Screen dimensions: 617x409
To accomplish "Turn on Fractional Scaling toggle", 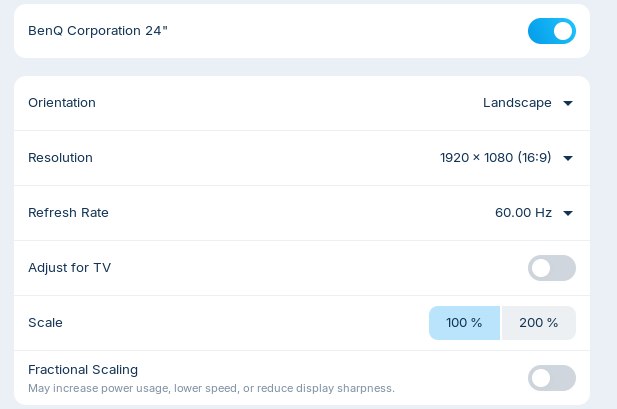I will point(551,378).
